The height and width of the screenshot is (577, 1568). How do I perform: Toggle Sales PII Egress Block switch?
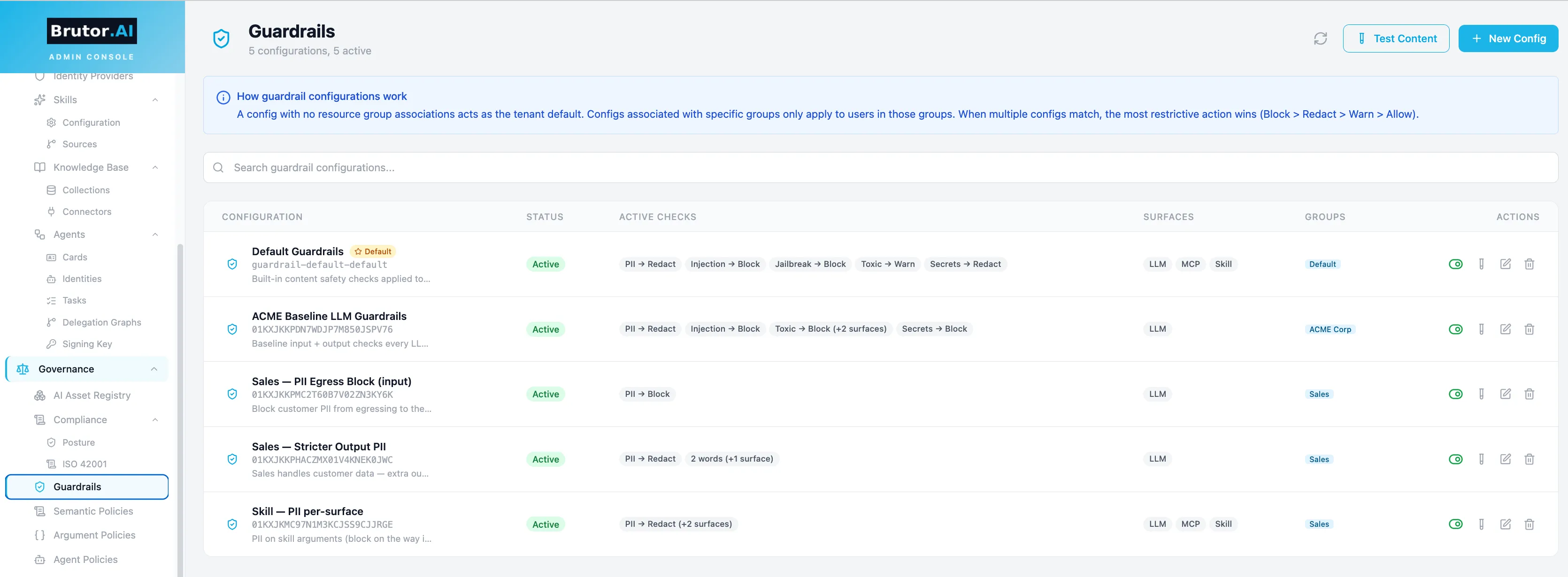pyautogui.click(x=1455, y=394)
